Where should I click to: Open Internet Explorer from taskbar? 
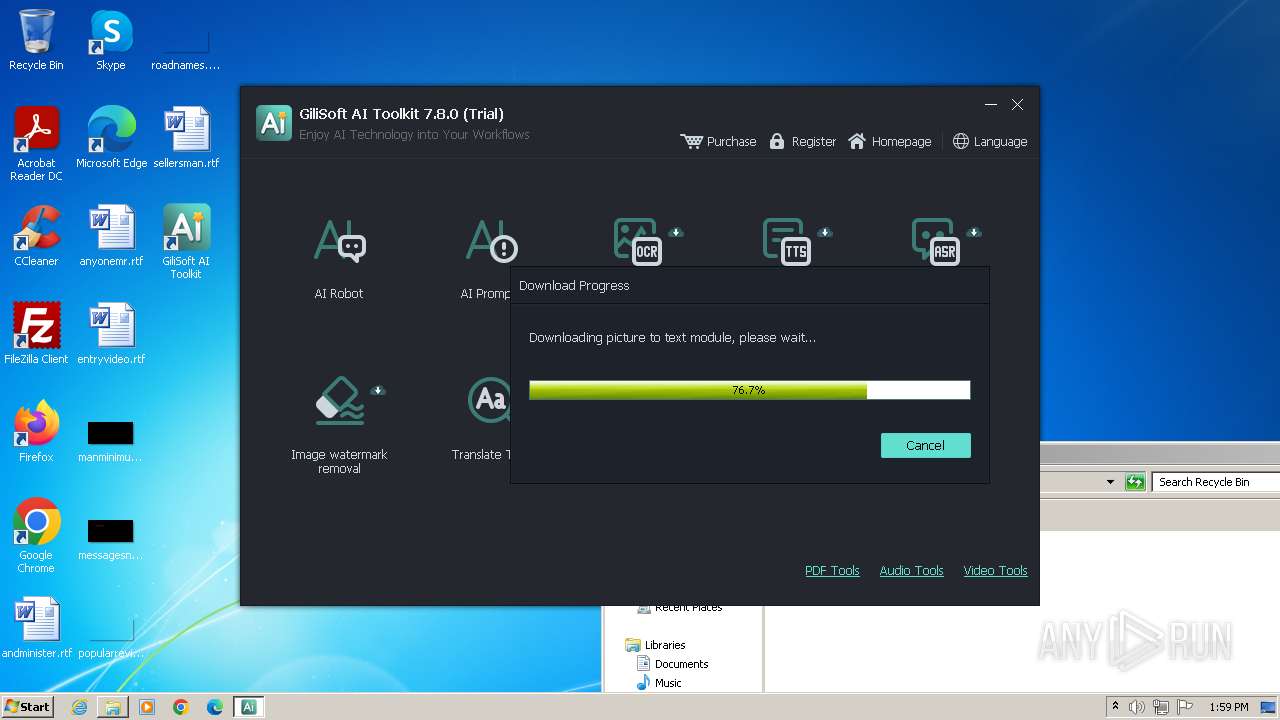point(79,707)
